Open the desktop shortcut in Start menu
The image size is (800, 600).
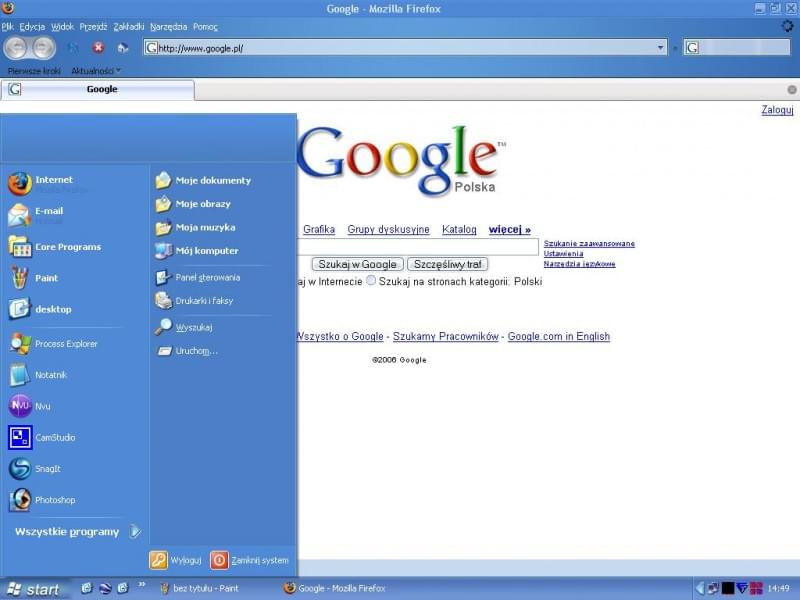click(41, 309)
